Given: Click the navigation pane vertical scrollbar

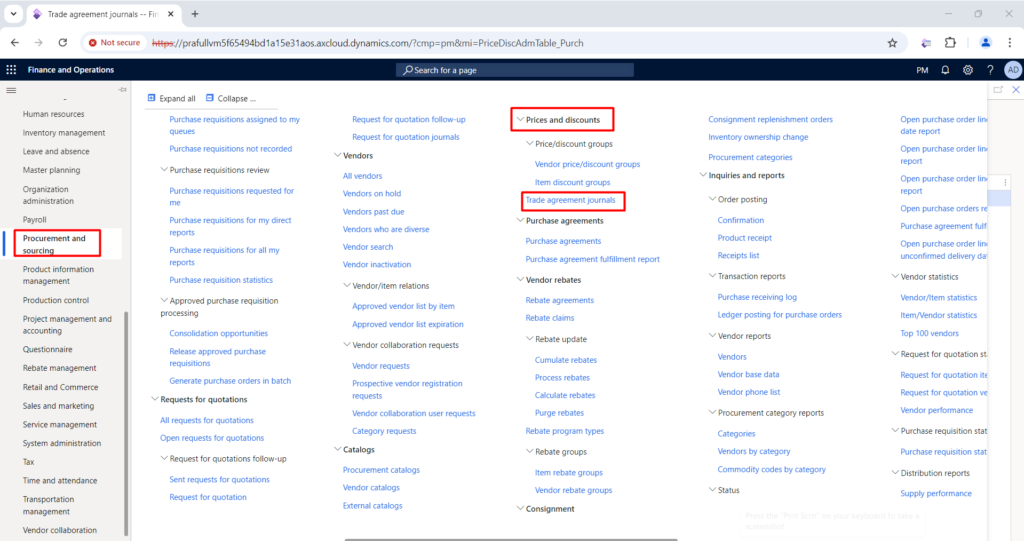Looking at the screenshot, I should 126,425.
